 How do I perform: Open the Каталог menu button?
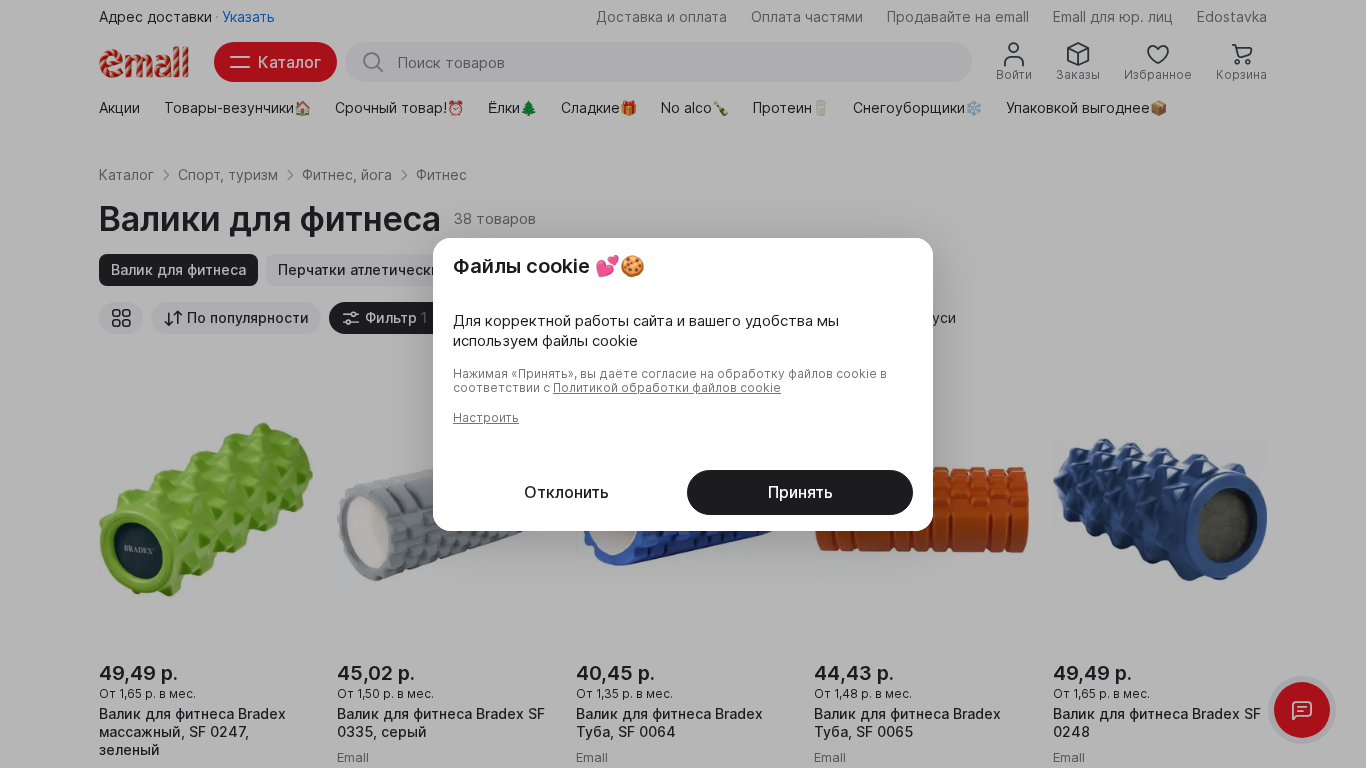275,62
